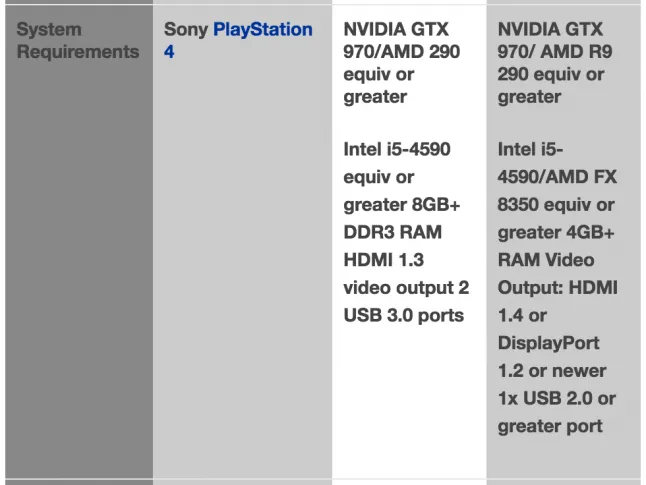Screen dimensions: 646x485
Task: Click the USB 3.0 ports text
Action: [x=404, y=315]
